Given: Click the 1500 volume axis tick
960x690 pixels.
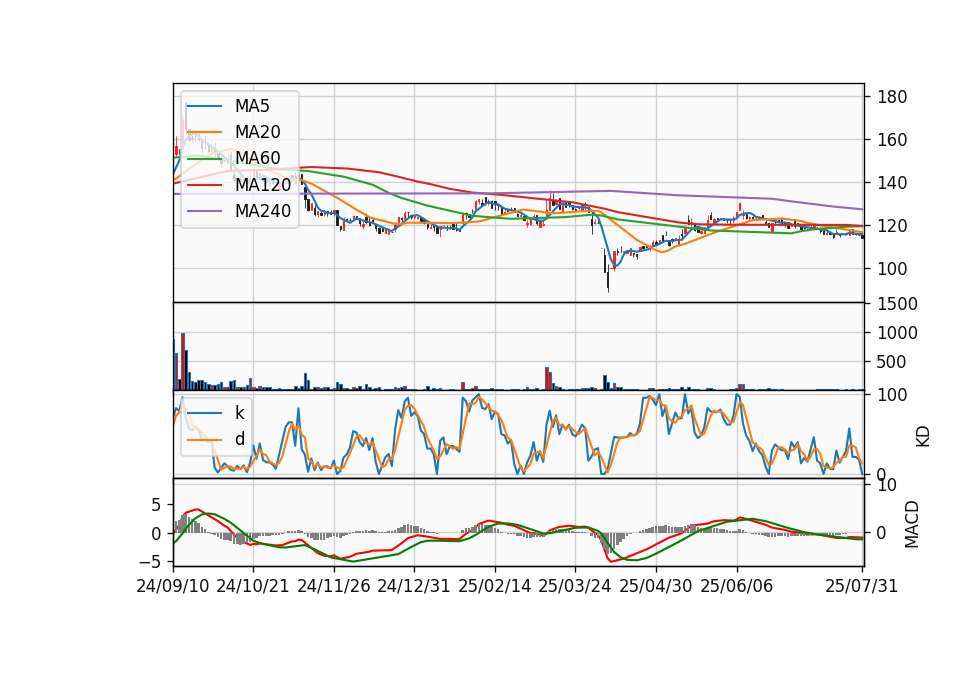Looking at the screenshot, I should (898, 304).
